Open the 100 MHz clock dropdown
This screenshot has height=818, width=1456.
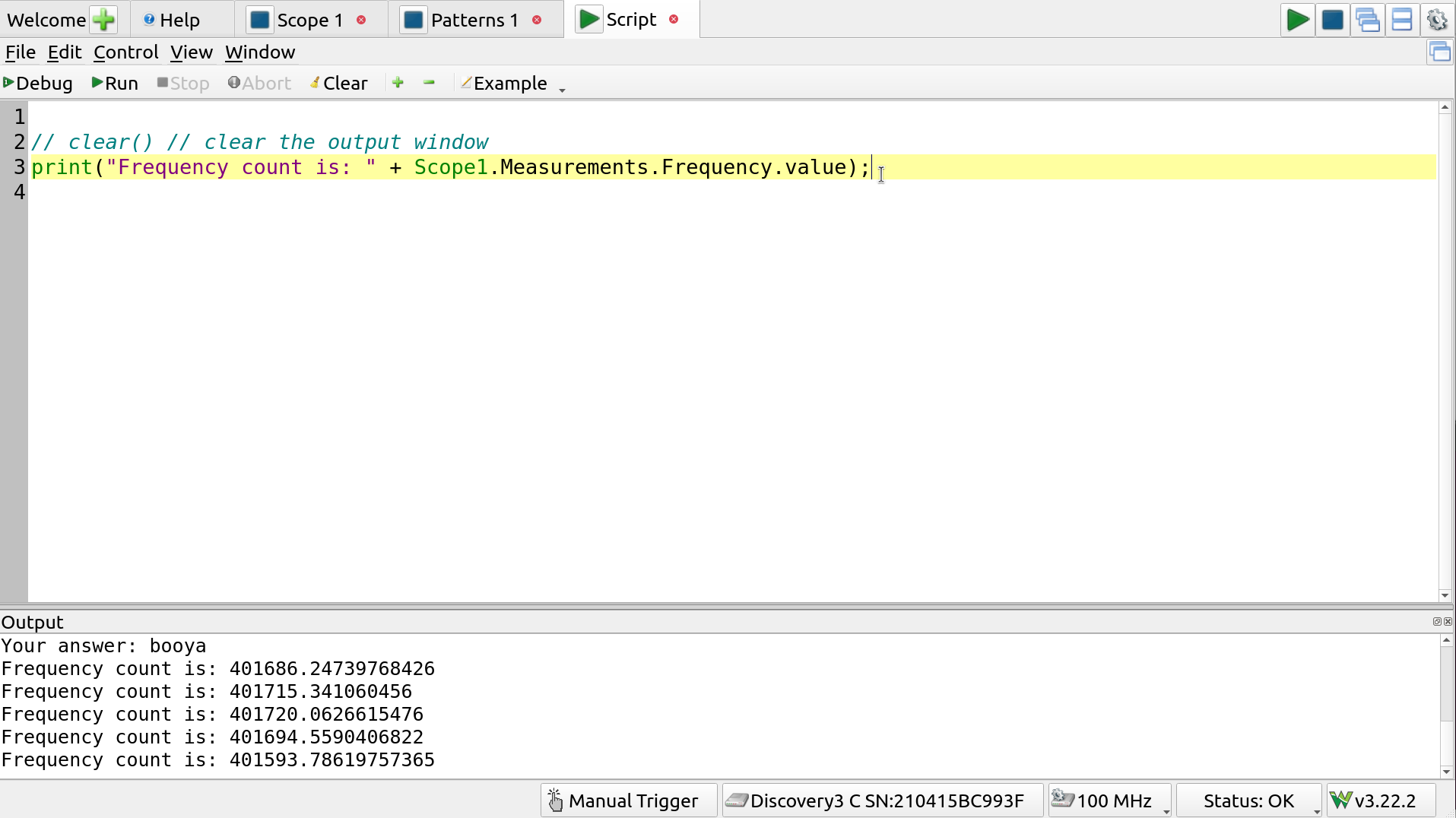(1166, 811)
